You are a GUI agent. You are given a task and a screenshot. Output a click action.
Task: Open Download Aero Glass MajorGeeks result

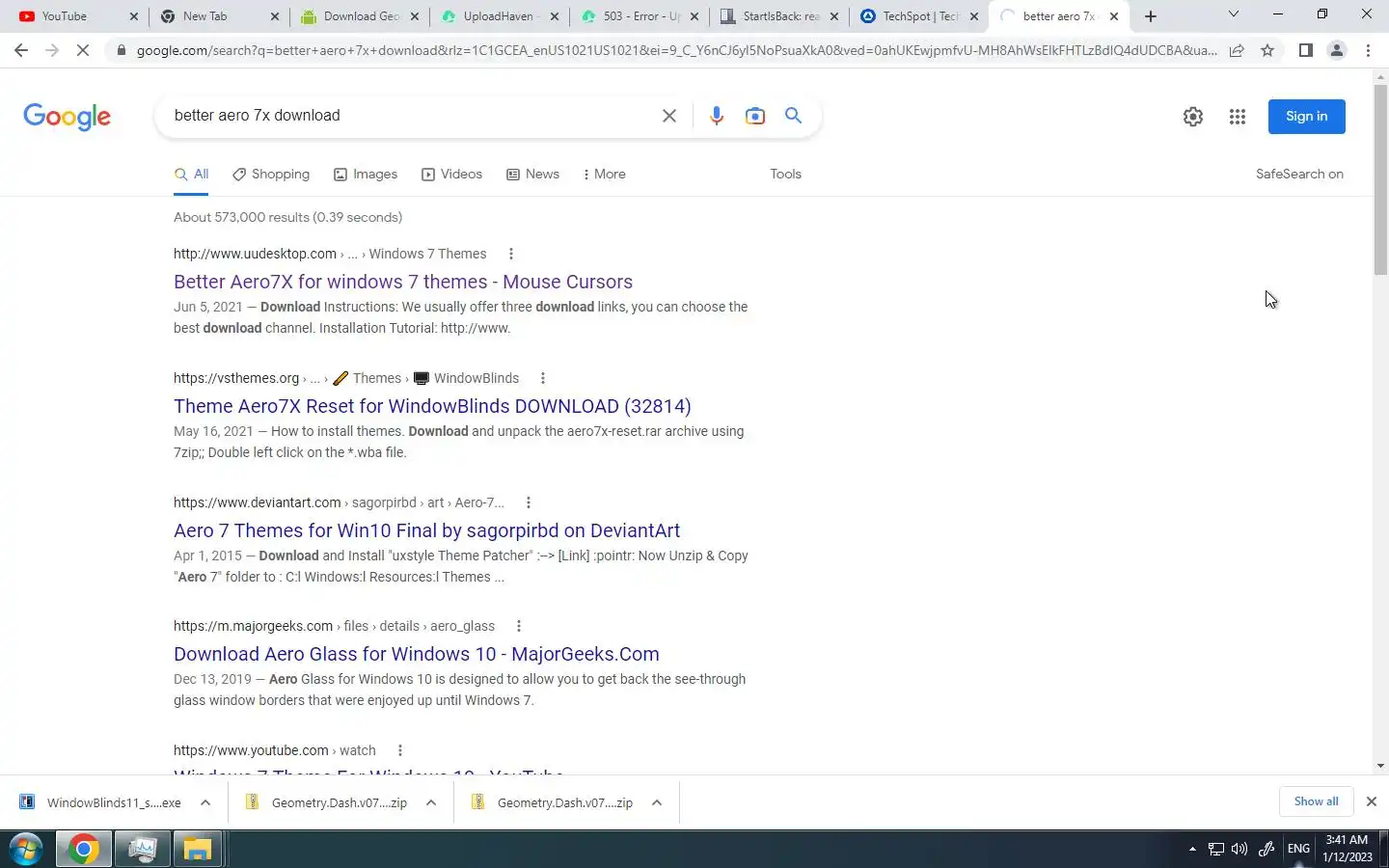[x=417, y=654]
